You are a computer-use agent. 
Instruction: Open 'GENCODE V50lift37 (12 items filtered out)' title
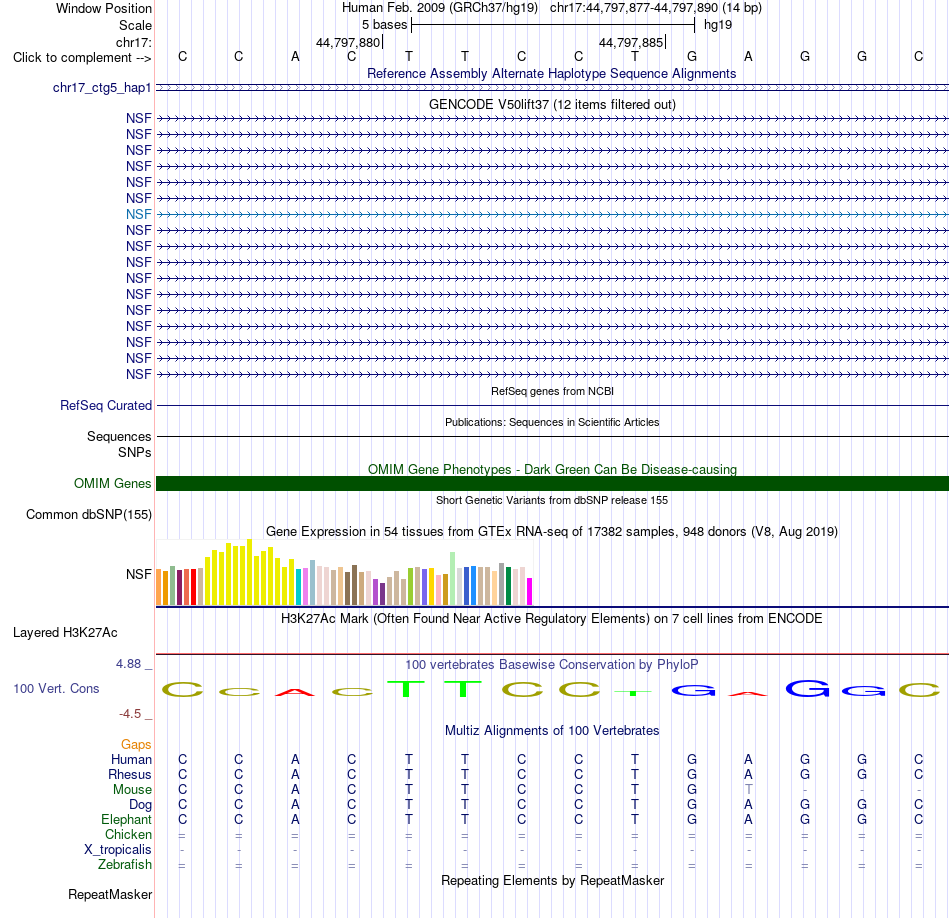click(x=552, y=104)
